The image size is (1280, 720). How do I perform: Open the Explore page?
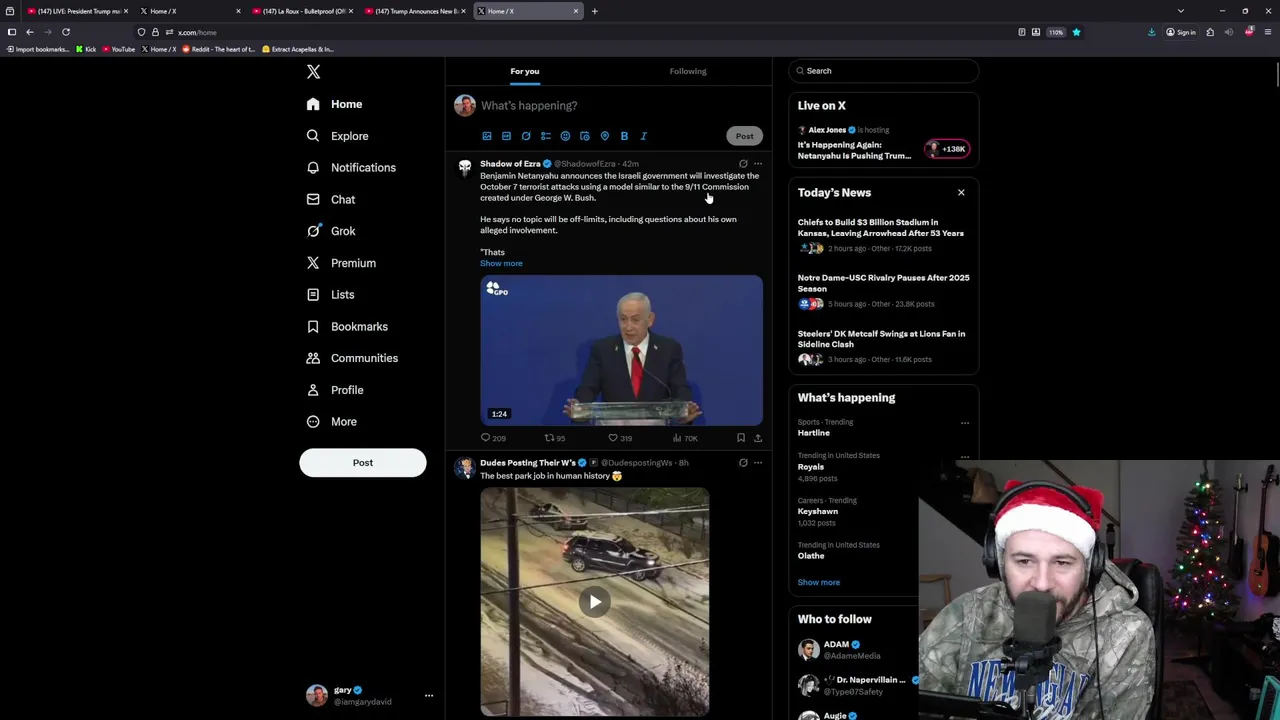tap(338, 136)
